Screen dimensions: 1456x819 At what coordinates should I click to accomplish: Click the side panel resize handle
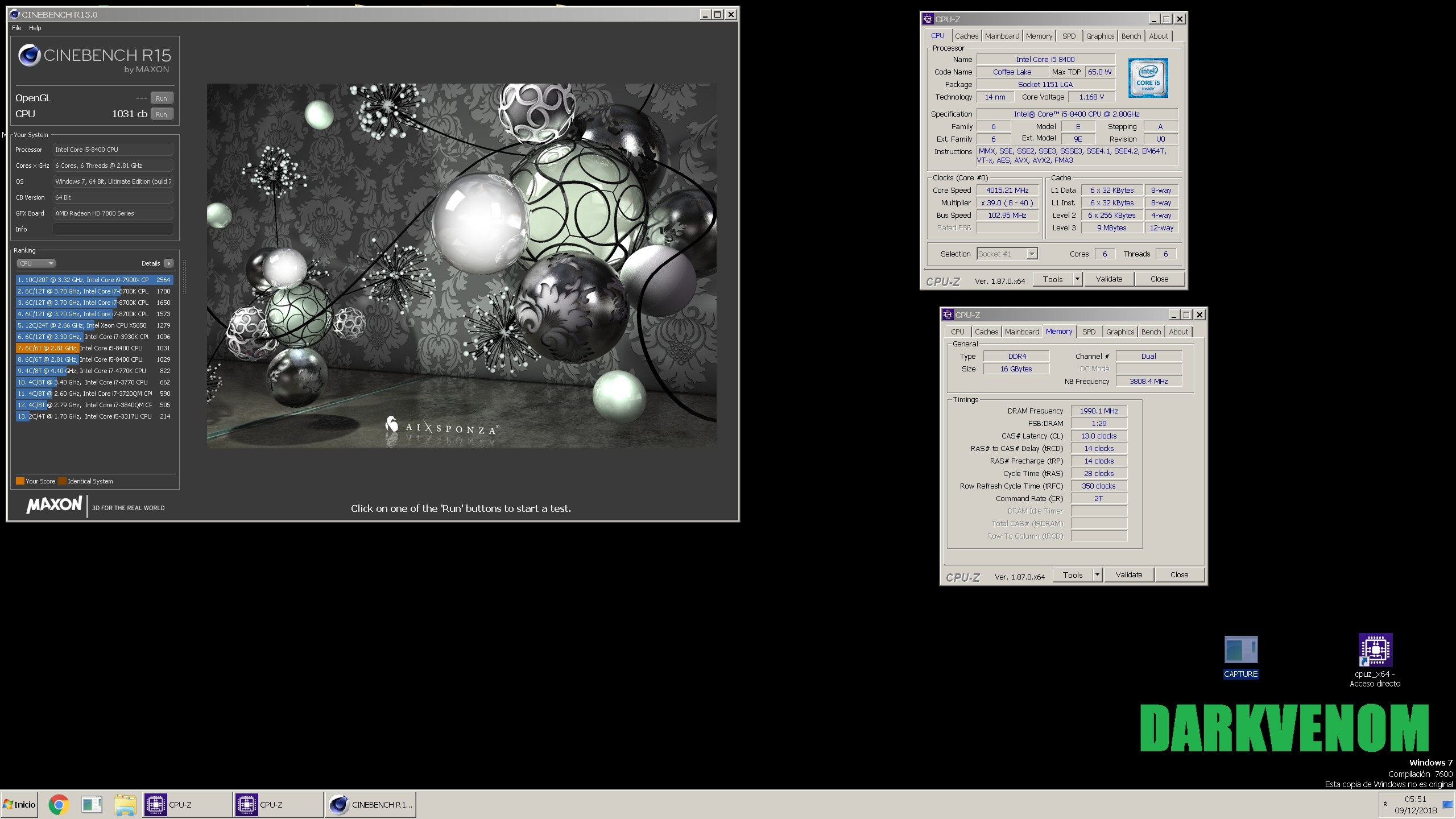point(184,277)
